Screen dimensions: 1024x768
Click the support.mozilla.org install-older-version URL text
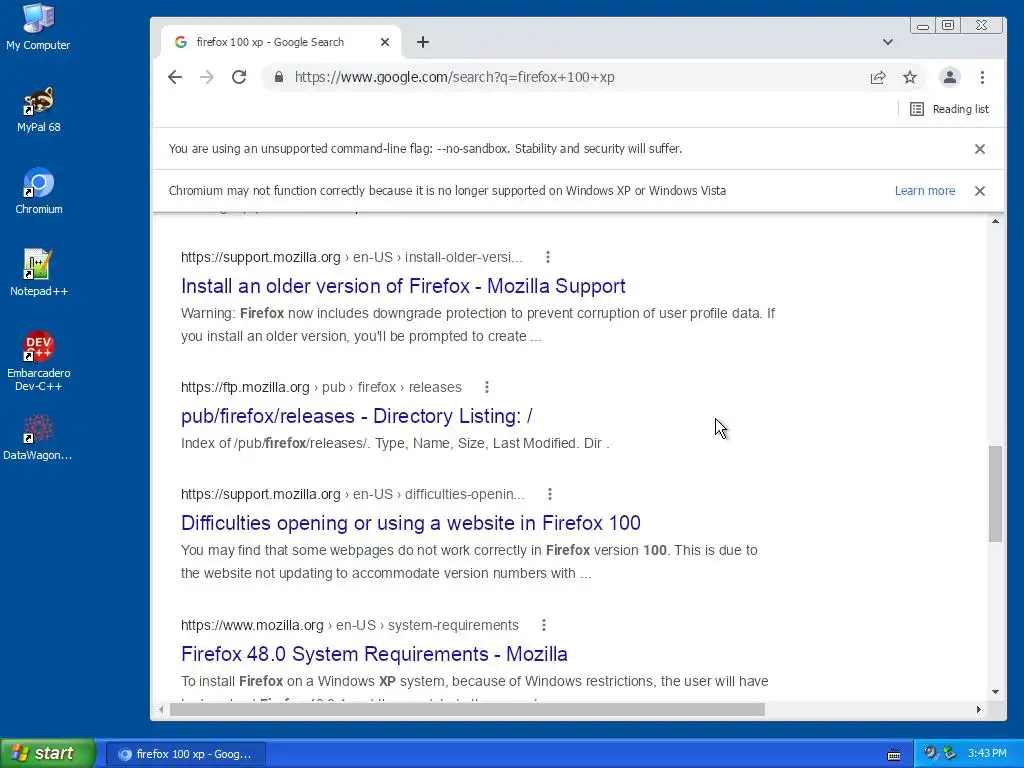pos(351,257)
